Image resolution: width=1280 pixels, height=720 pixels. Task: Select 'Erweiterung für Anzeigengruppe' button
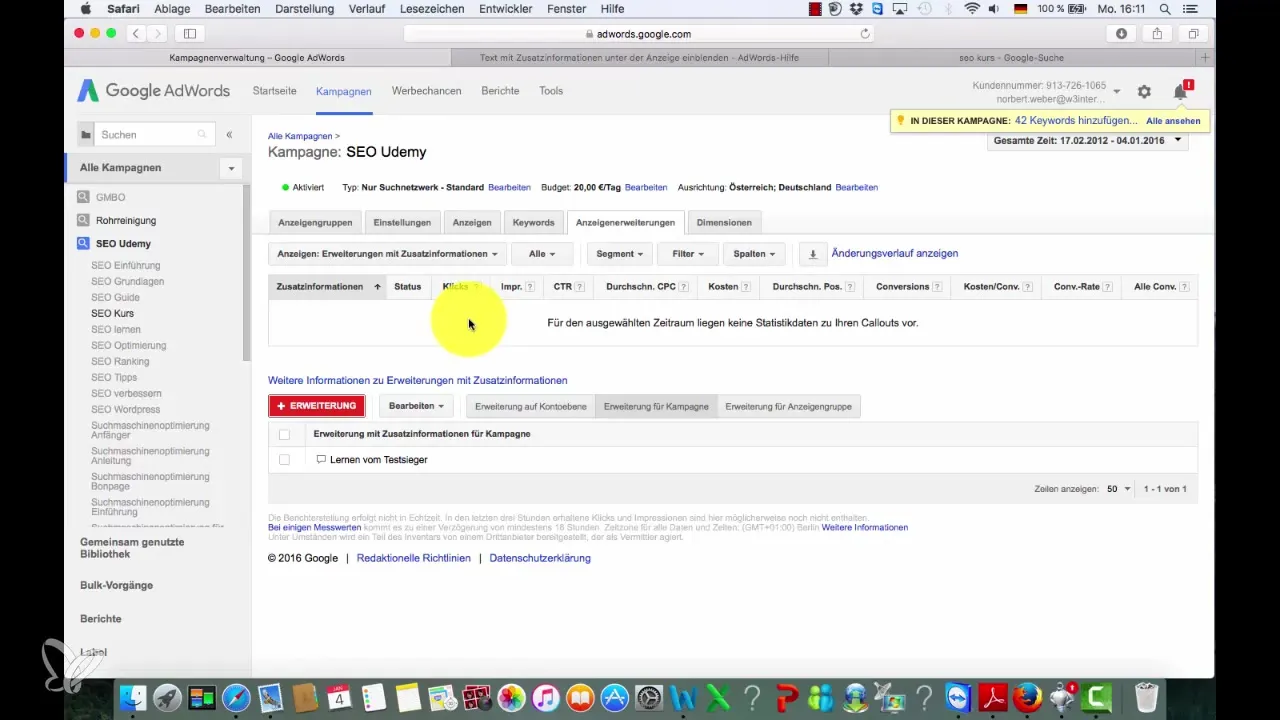pyautogui.click(x=789, y=406)
